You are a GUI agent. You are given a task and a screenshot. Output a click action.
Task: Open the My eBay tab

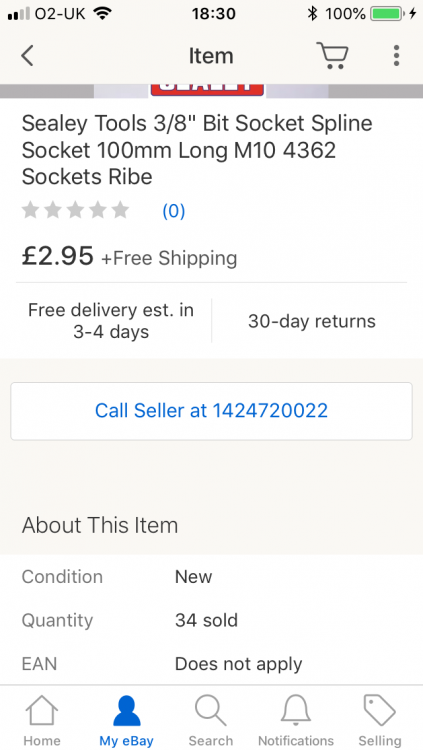[126, 721]
